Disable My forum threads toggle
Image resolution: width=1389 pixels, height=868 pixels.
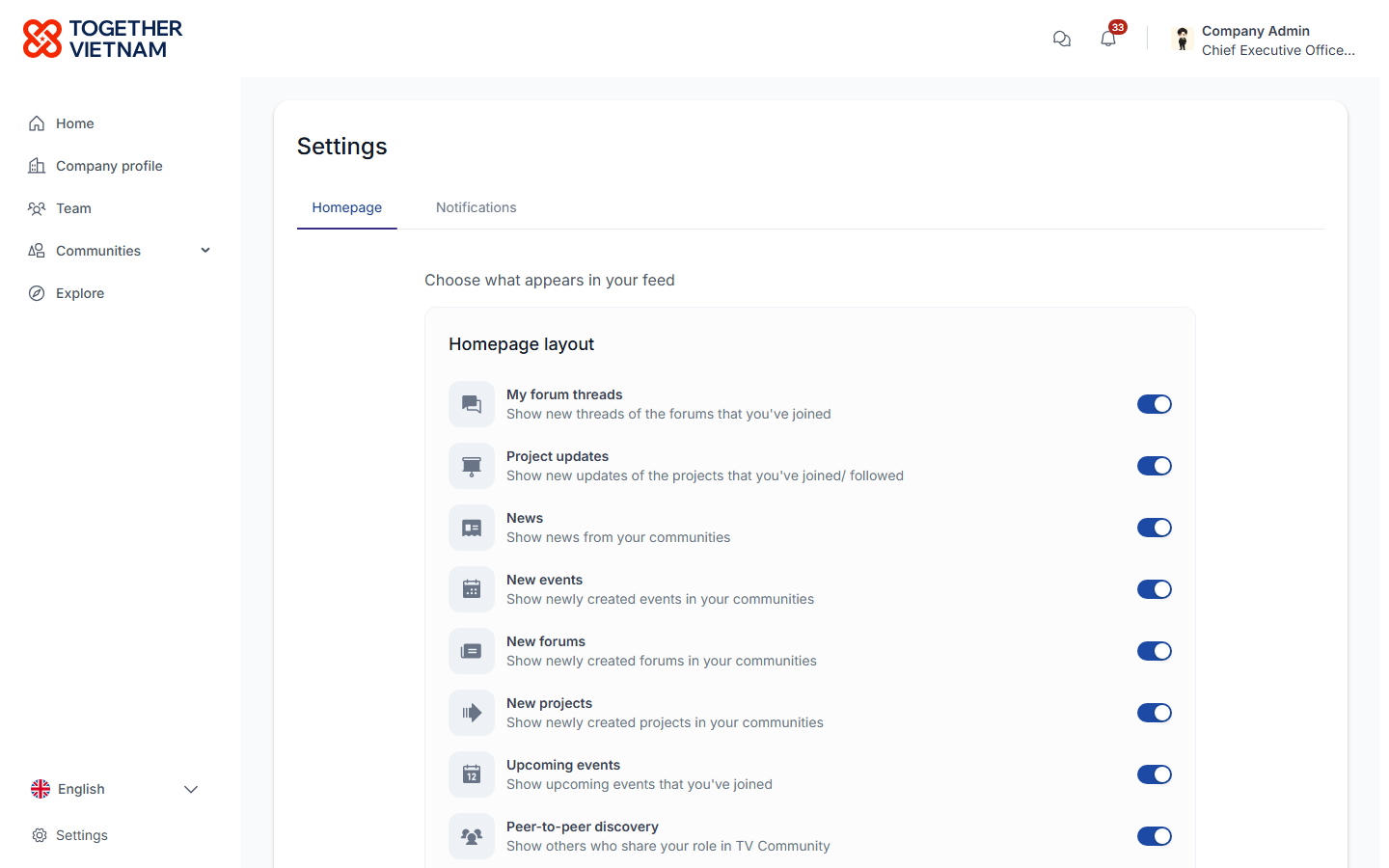click(1155, 404)
